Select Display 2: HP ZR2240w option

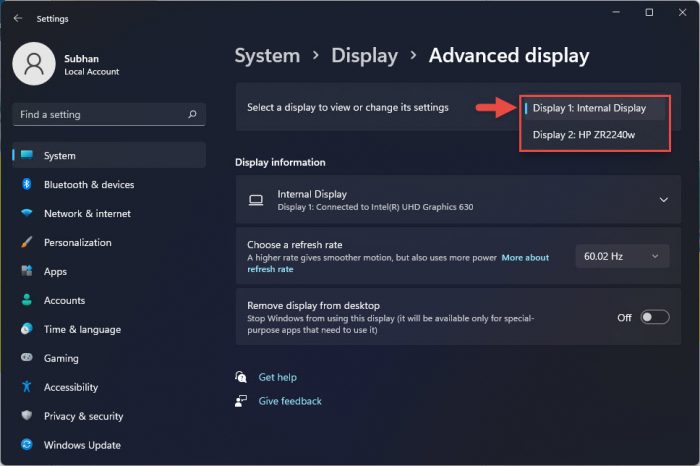point(583,134)
